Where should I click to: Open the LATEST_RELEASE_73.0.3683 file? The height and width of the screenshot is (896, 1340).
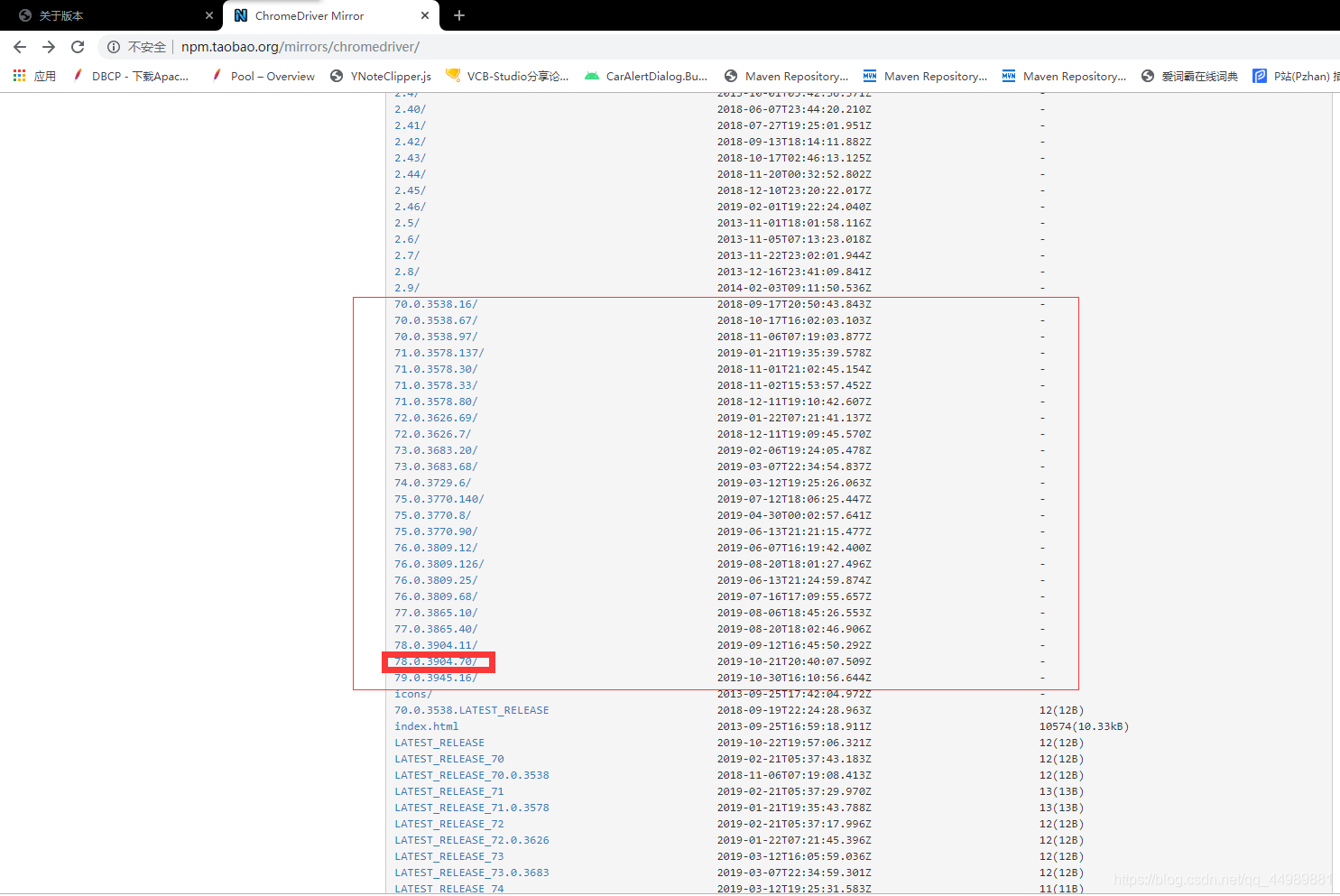tap(472, 873)
